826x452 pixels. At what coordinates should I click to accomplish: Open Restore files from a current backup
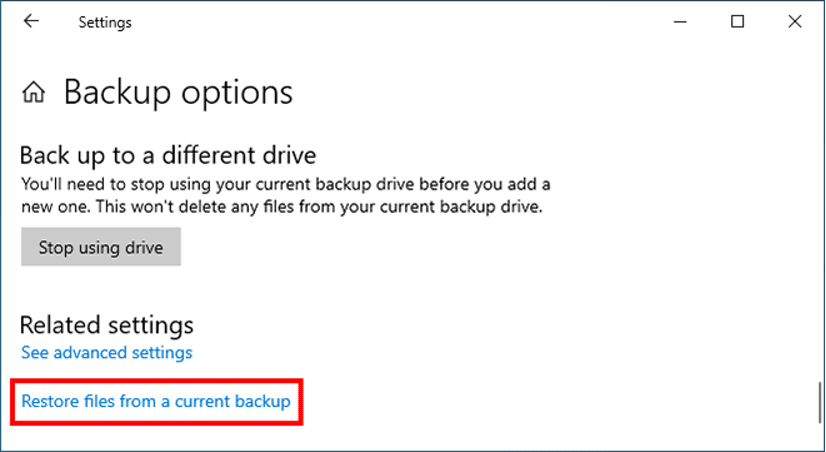click(x=156, y=401)
